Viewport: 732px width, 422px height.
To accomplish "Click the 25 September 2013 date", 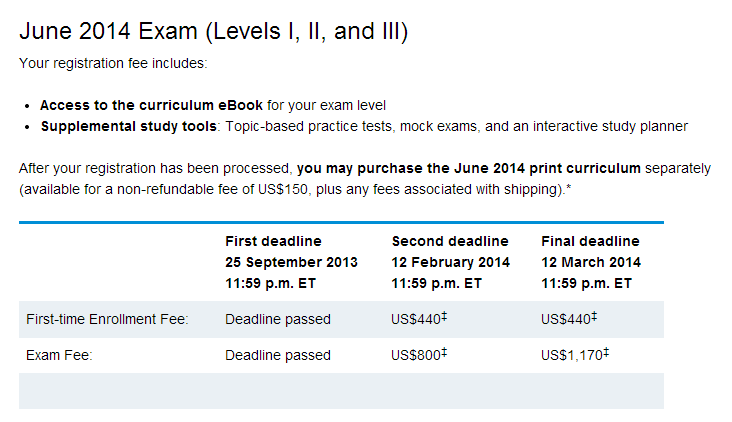I will coord(291,262).
